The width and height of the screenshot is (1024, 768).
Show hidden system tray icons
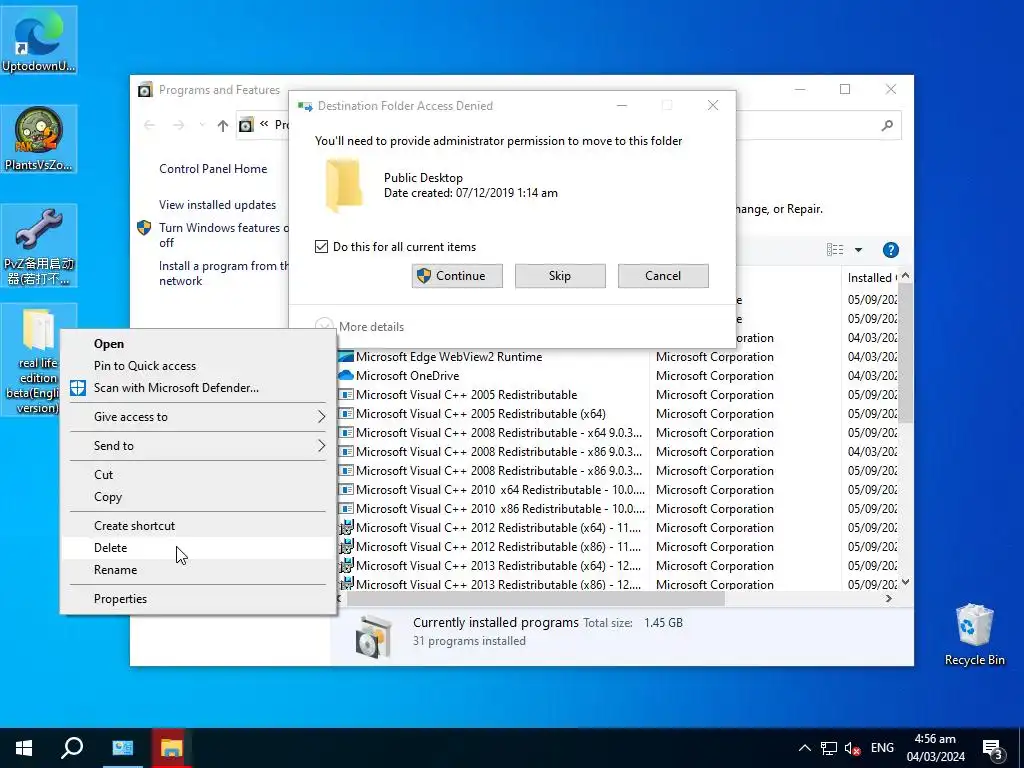click(x=805, y=748)
